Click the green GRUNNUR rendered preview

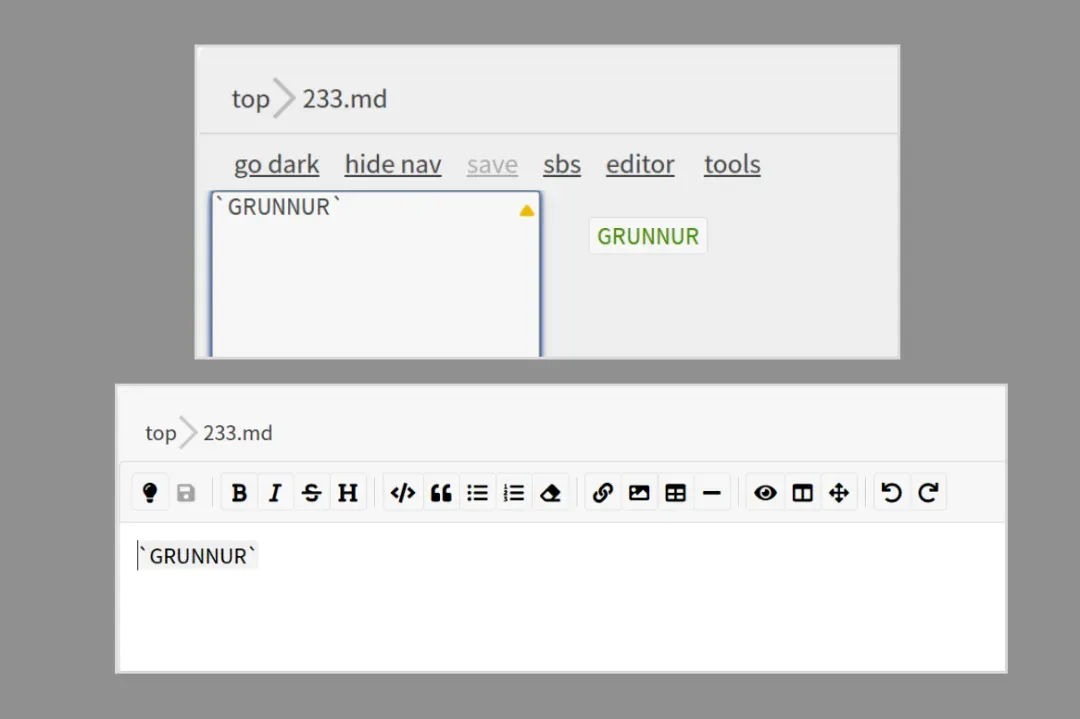click(x=647, y=236)
